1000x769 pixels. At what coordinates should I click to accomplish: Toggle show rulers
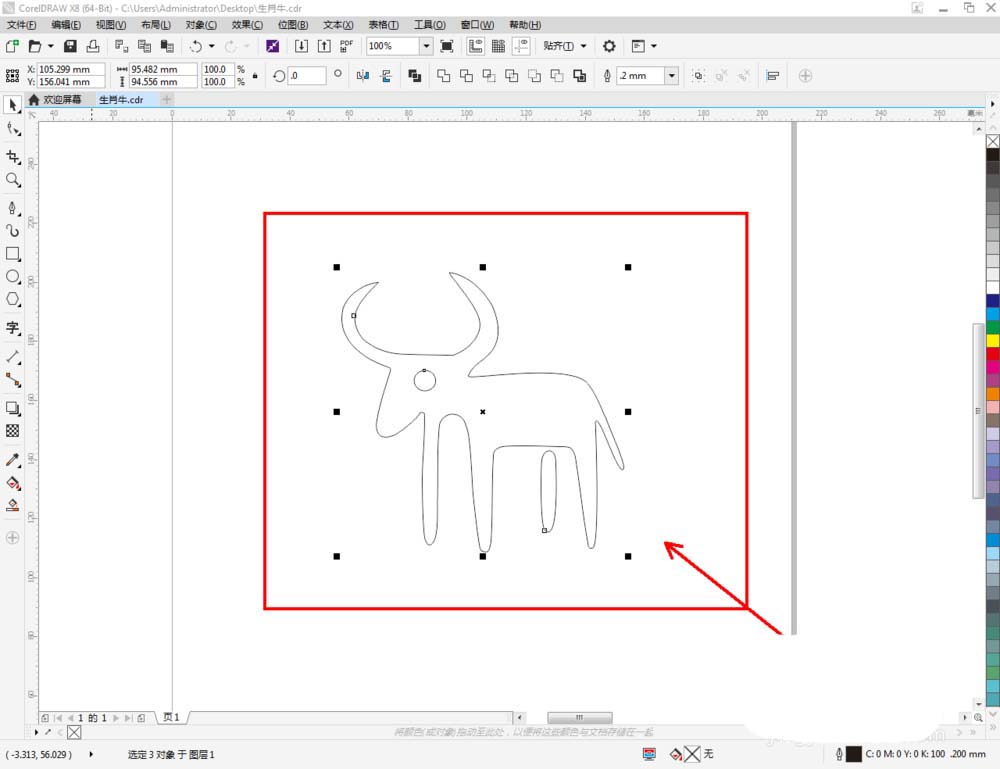point(475,46)
